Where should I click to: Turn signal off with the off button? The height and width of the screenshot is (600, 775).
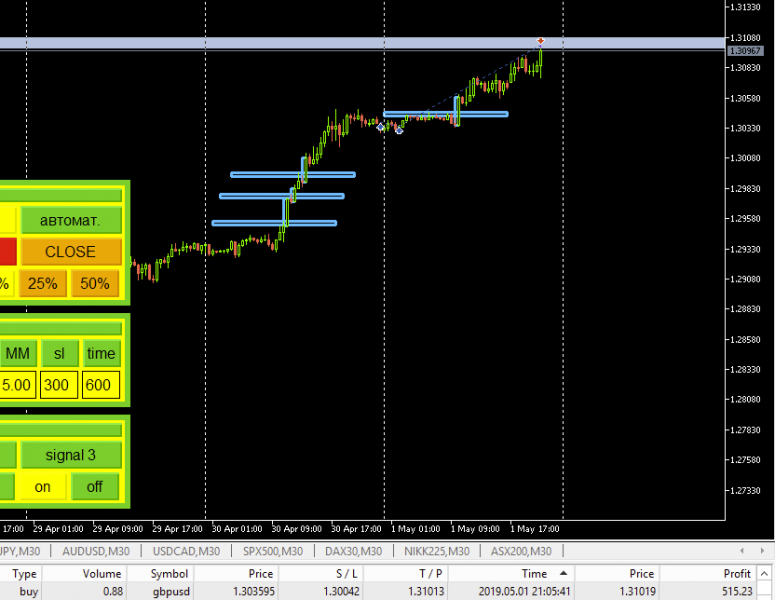(x=95, y=487)
